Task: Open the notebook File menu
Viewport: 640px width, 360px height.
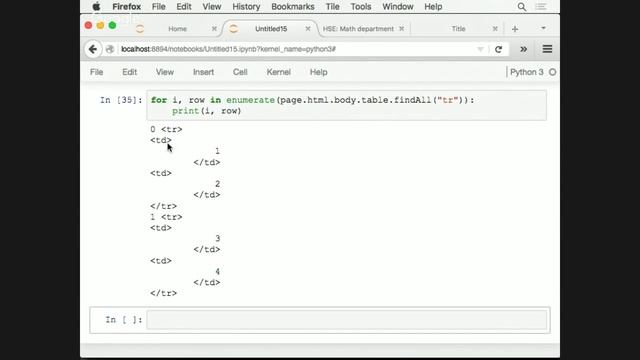Action: [x=96, y=72]
